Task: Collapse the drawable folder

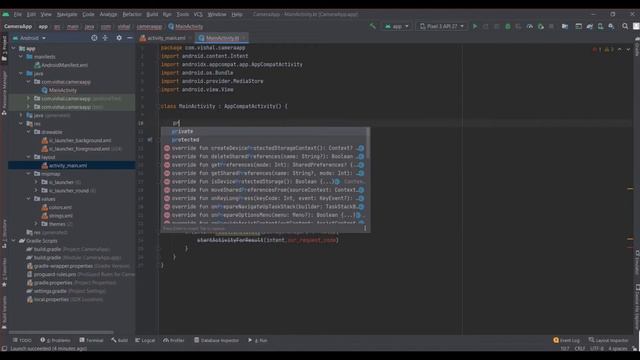Action: point(29,132)
